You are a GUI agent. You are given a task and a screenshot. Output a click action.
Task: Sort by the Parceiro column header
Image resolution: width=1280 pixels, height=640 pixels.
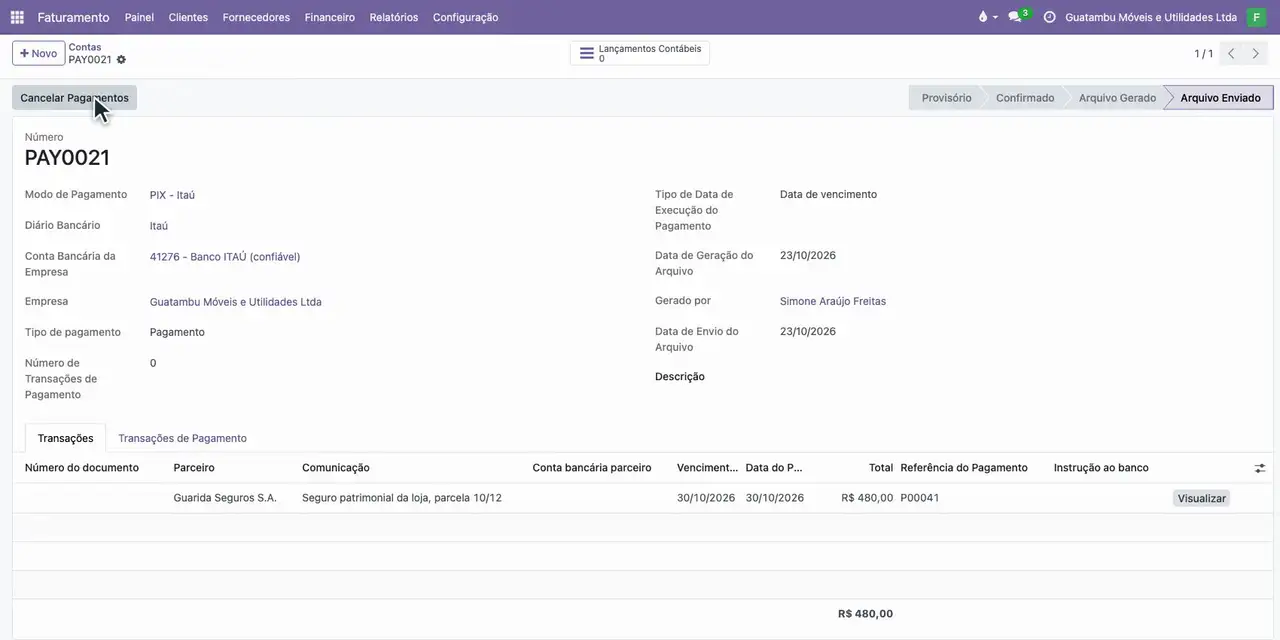(x=194, y=468)
